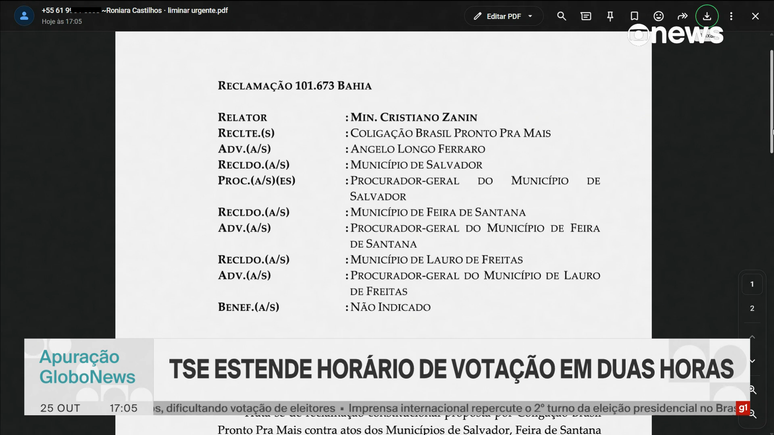Click the text 'Município de Lauro de Freitas'
The height and width of the screenshot is (435, 774).
tap(436, 260)
